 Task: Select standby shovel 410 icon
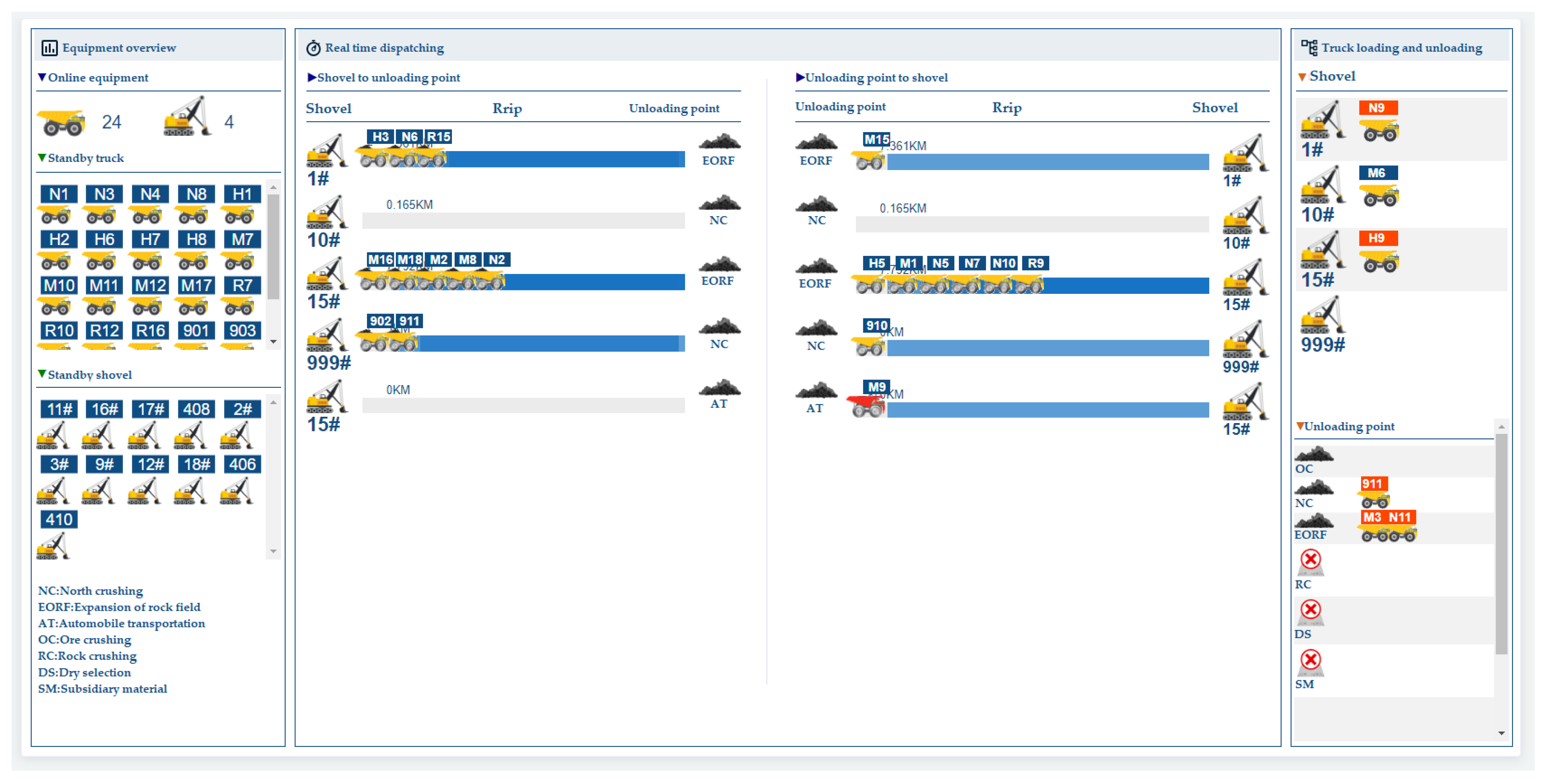[x=53, y=546]
